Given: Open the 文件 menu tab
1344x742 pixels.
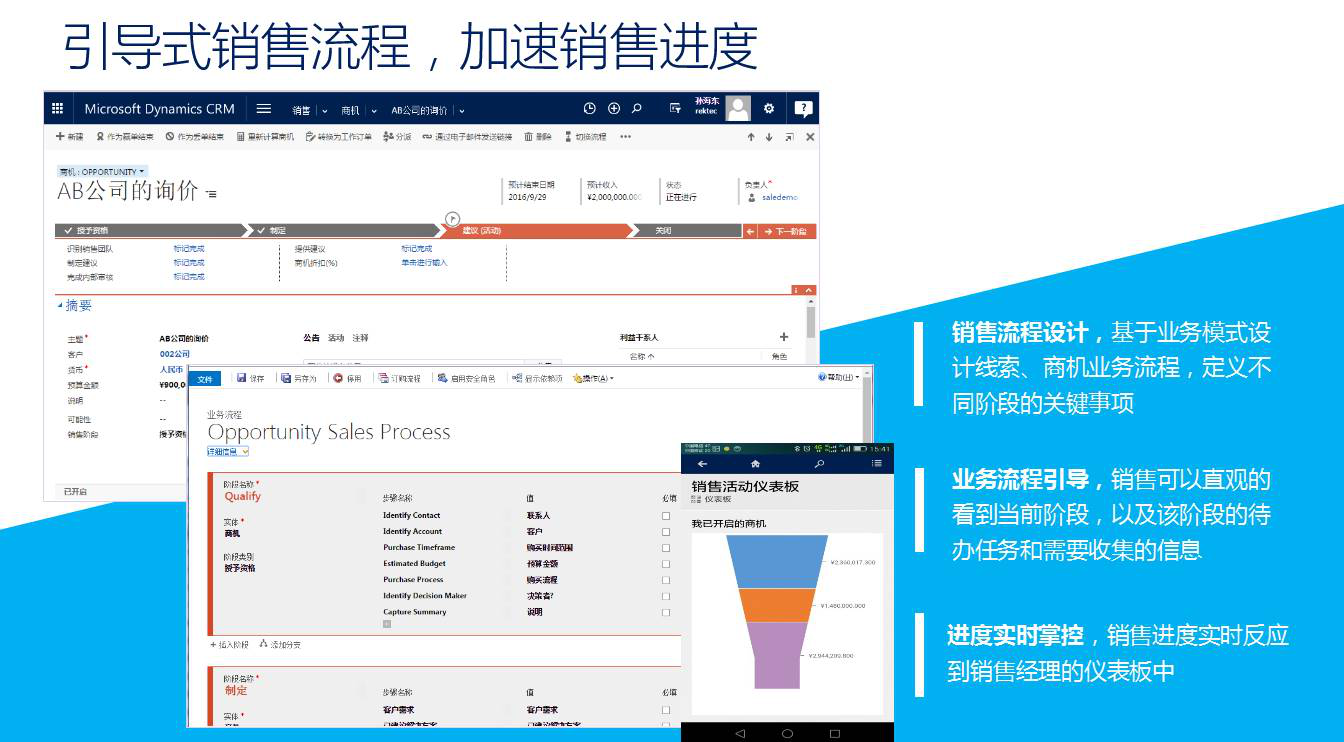Looking at the screenshot, I should pyautogui.click(x=205, y=379).
